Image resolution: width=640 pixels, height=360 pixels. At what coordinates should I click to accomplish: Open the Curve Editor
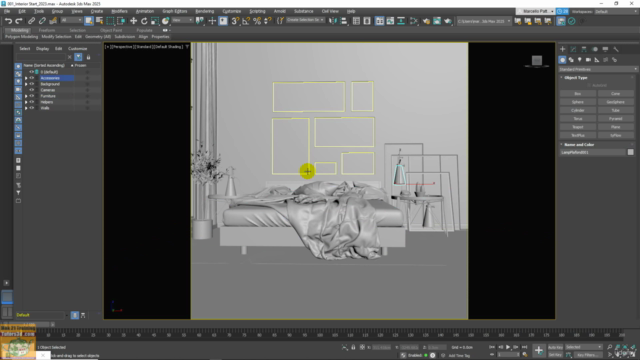point(390,21)
